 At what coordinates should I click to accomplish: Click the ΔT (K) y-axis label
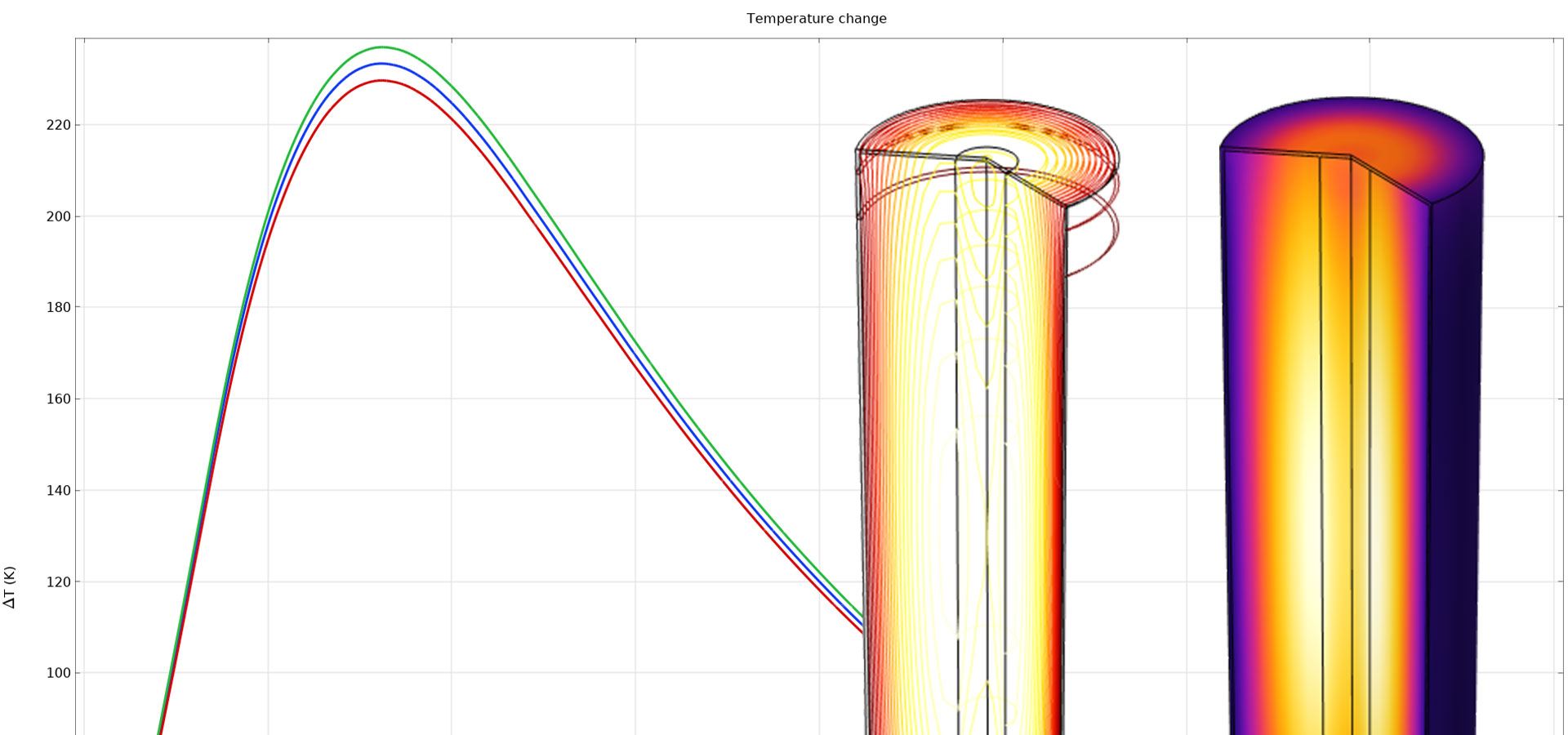10,587
